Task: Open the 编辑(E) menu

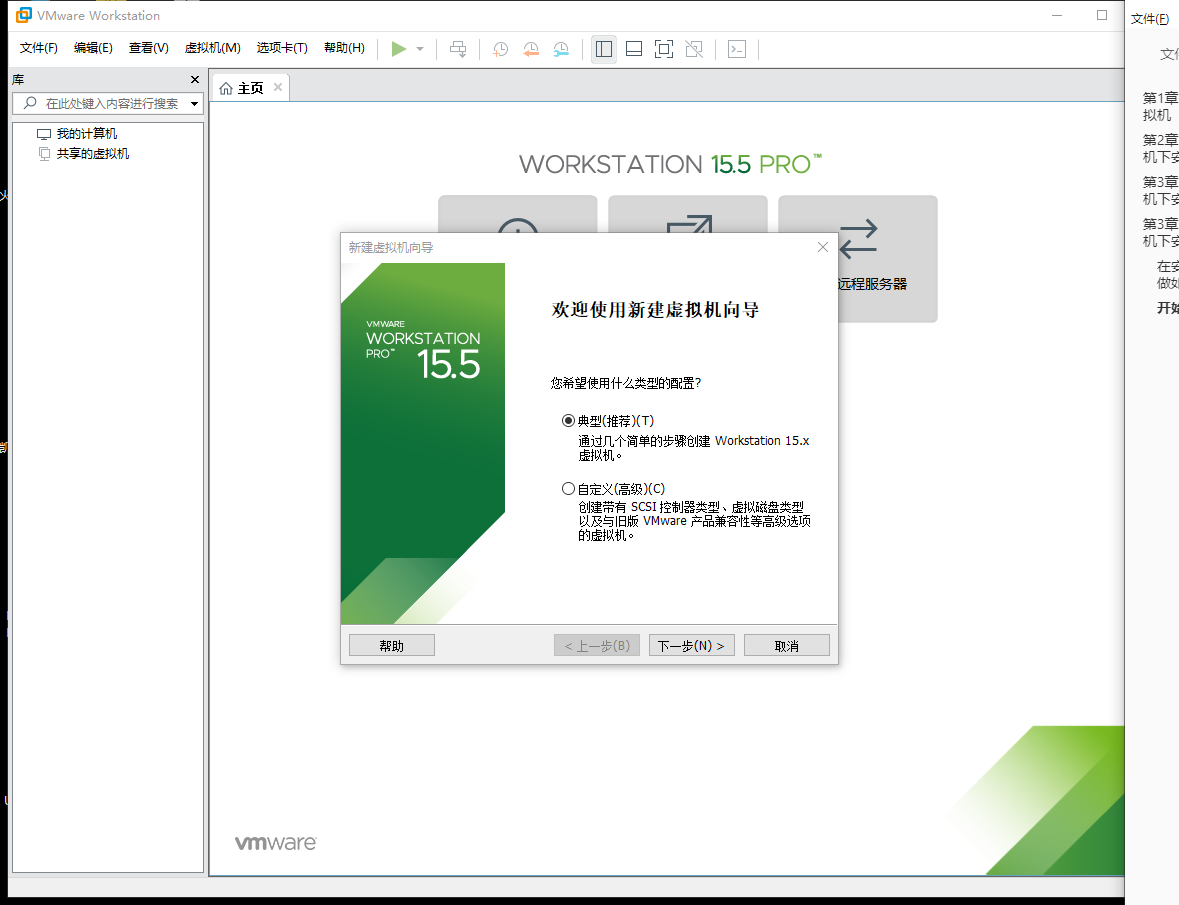Action: [93, 48]
